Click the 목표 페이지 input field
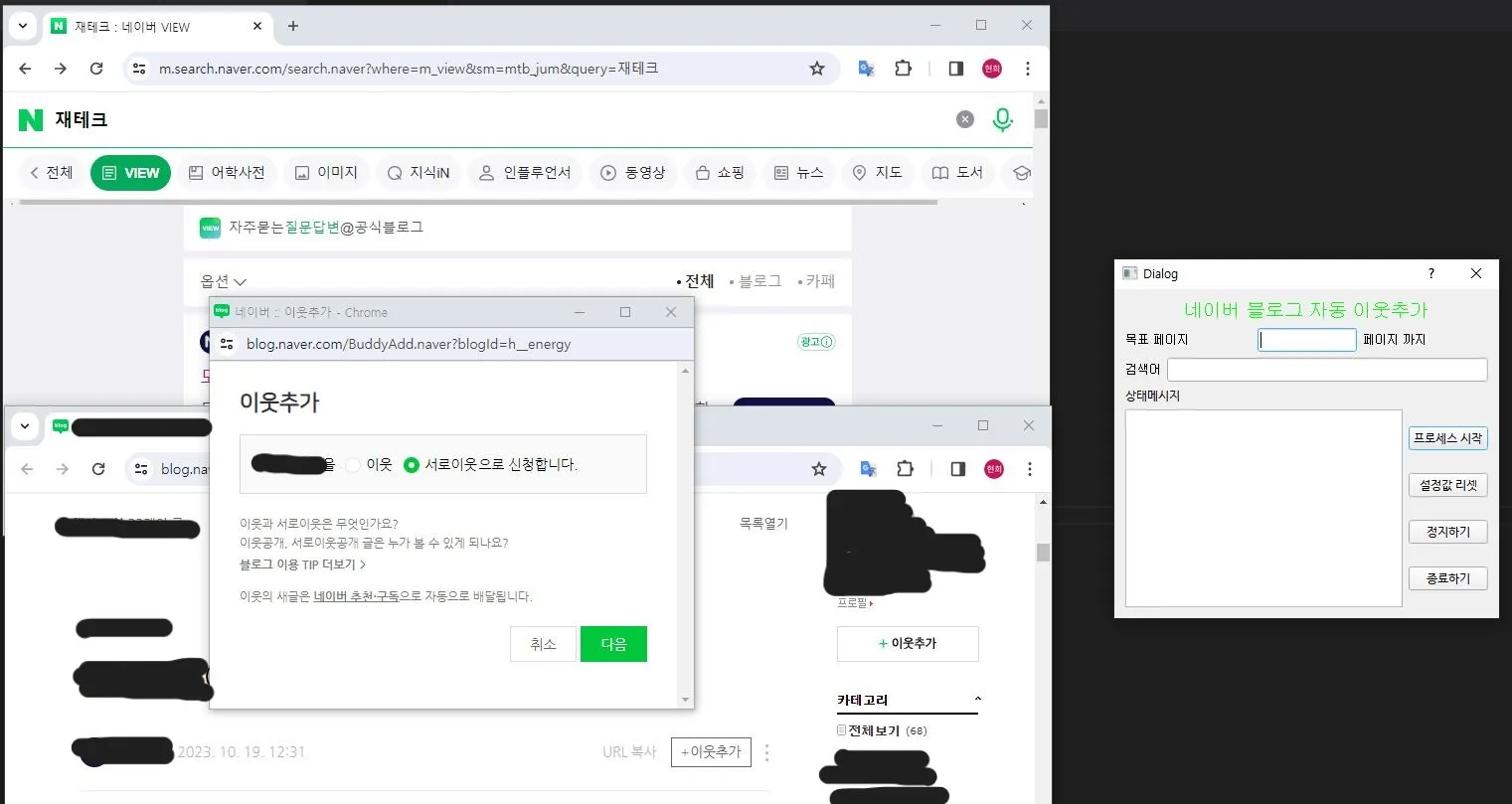The height and width of the screenshot is (804, 1512). (x=1306, y=339)
